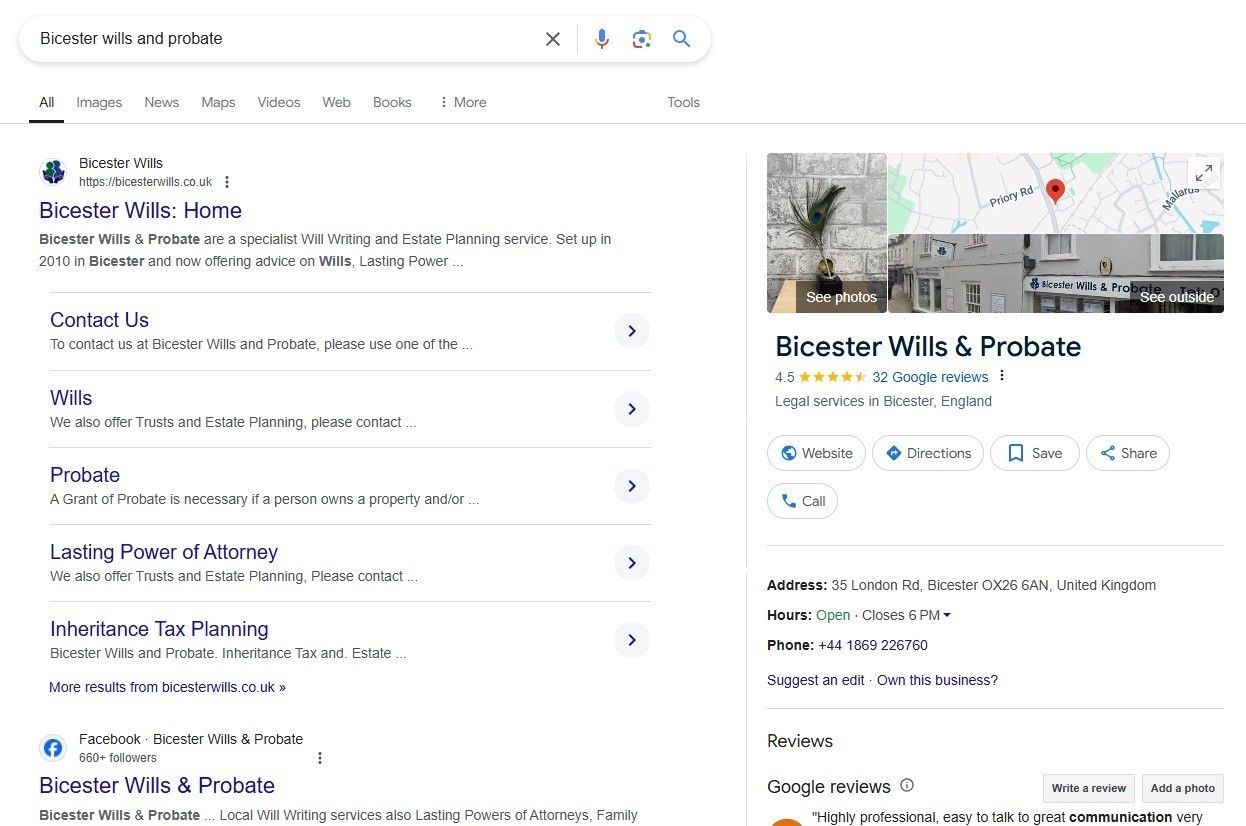
Task: Submit search with the magnifier icon
Action: coord(681,39)
